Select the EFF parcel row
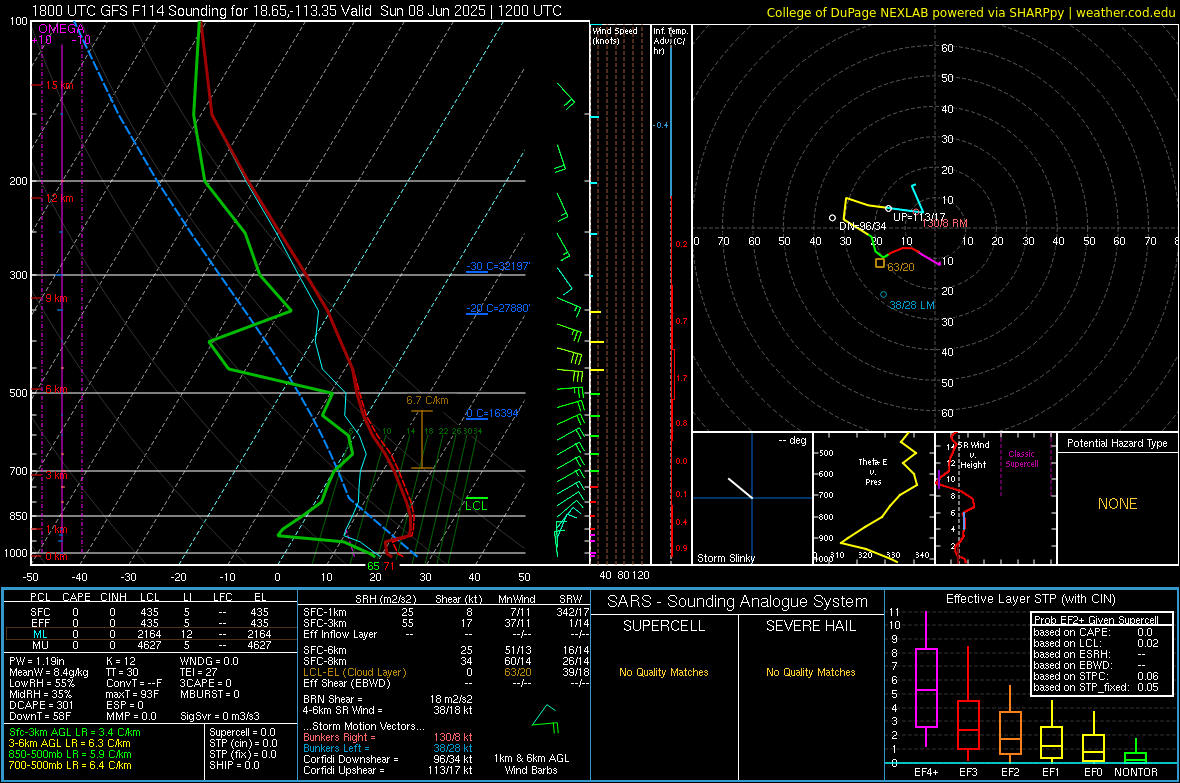The width and height of the screenshot is (1180, 783). tap(150, 623)
